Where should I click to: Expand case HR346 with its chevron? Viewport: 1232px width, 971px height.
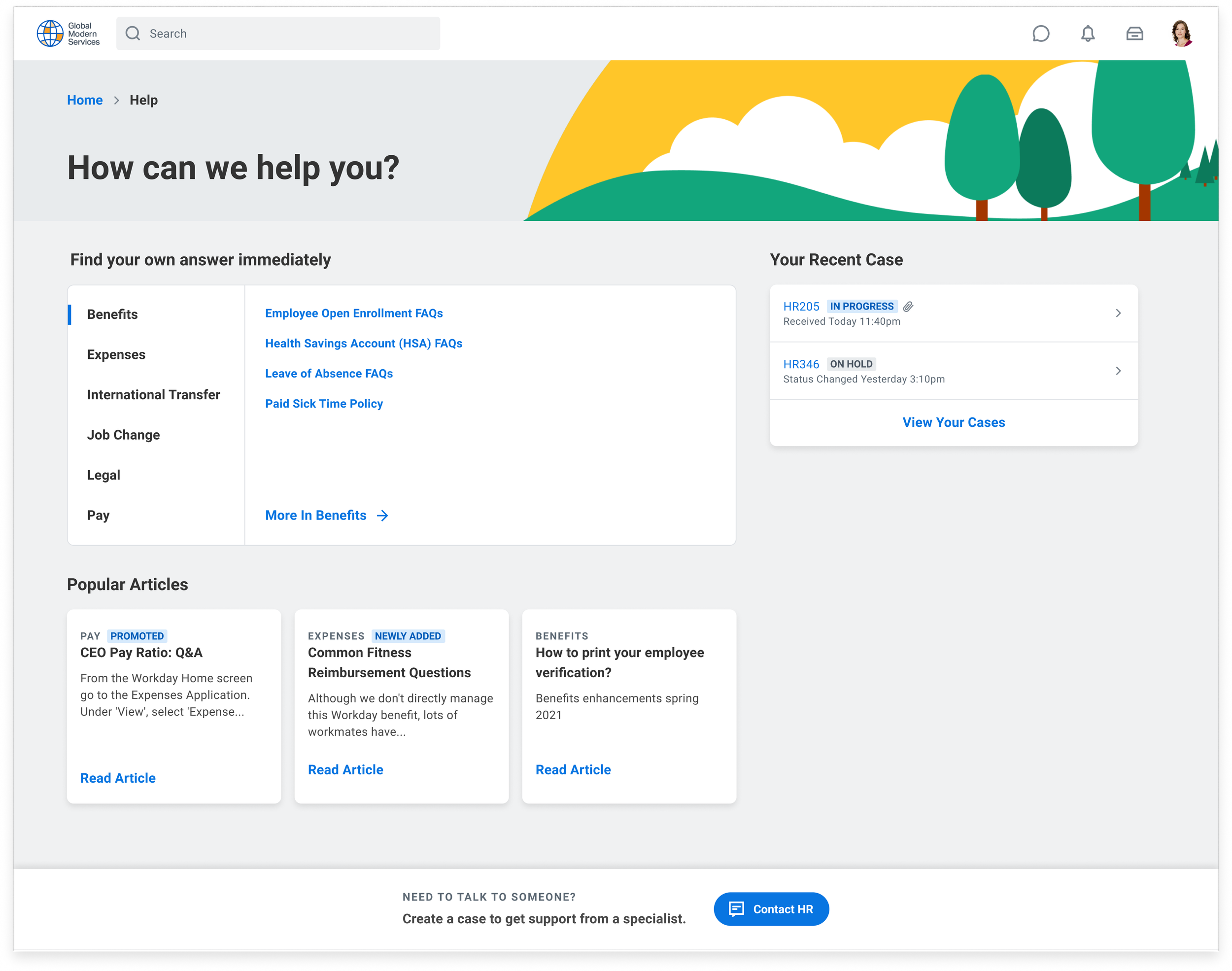(1118, 371)
